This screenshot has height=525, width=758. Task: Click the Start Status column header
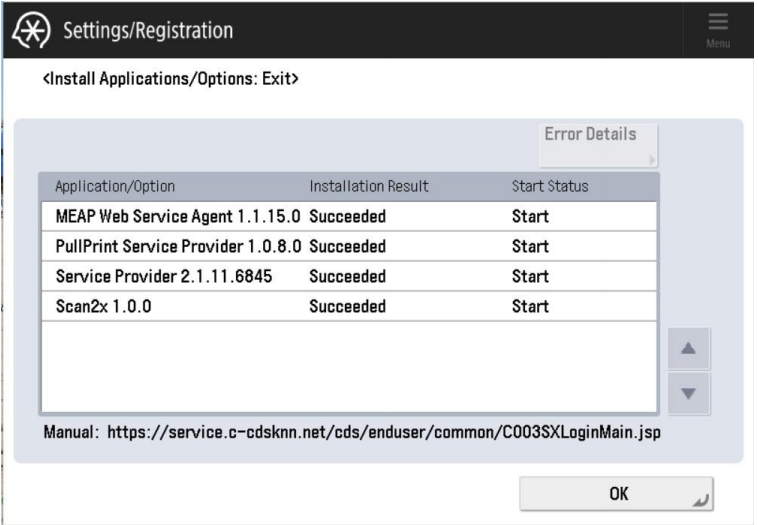(x=550, y=186)
